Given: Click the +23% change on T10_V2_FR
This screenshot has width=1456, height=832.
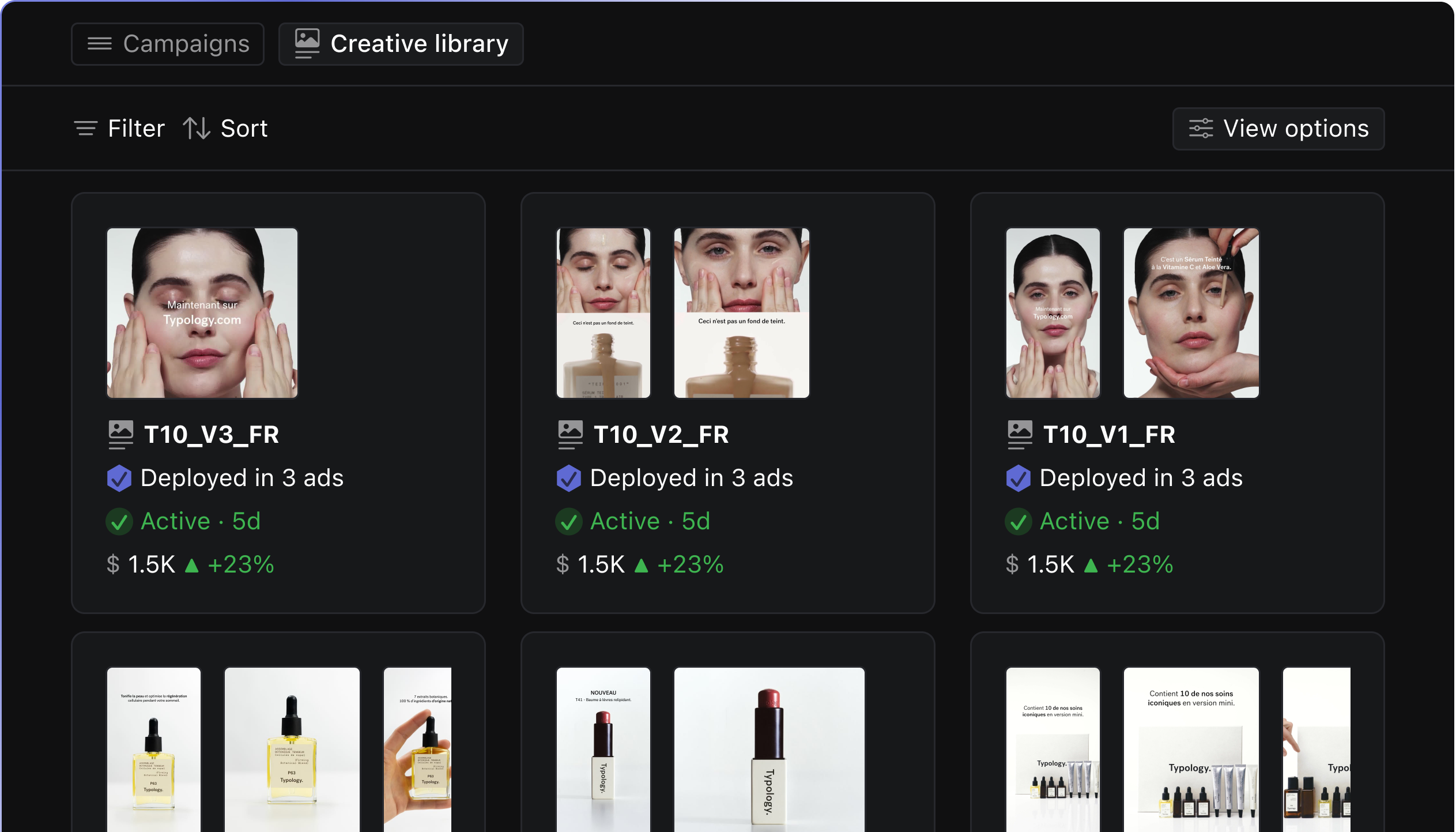Looking at the screenshot, I should point(691,564).
